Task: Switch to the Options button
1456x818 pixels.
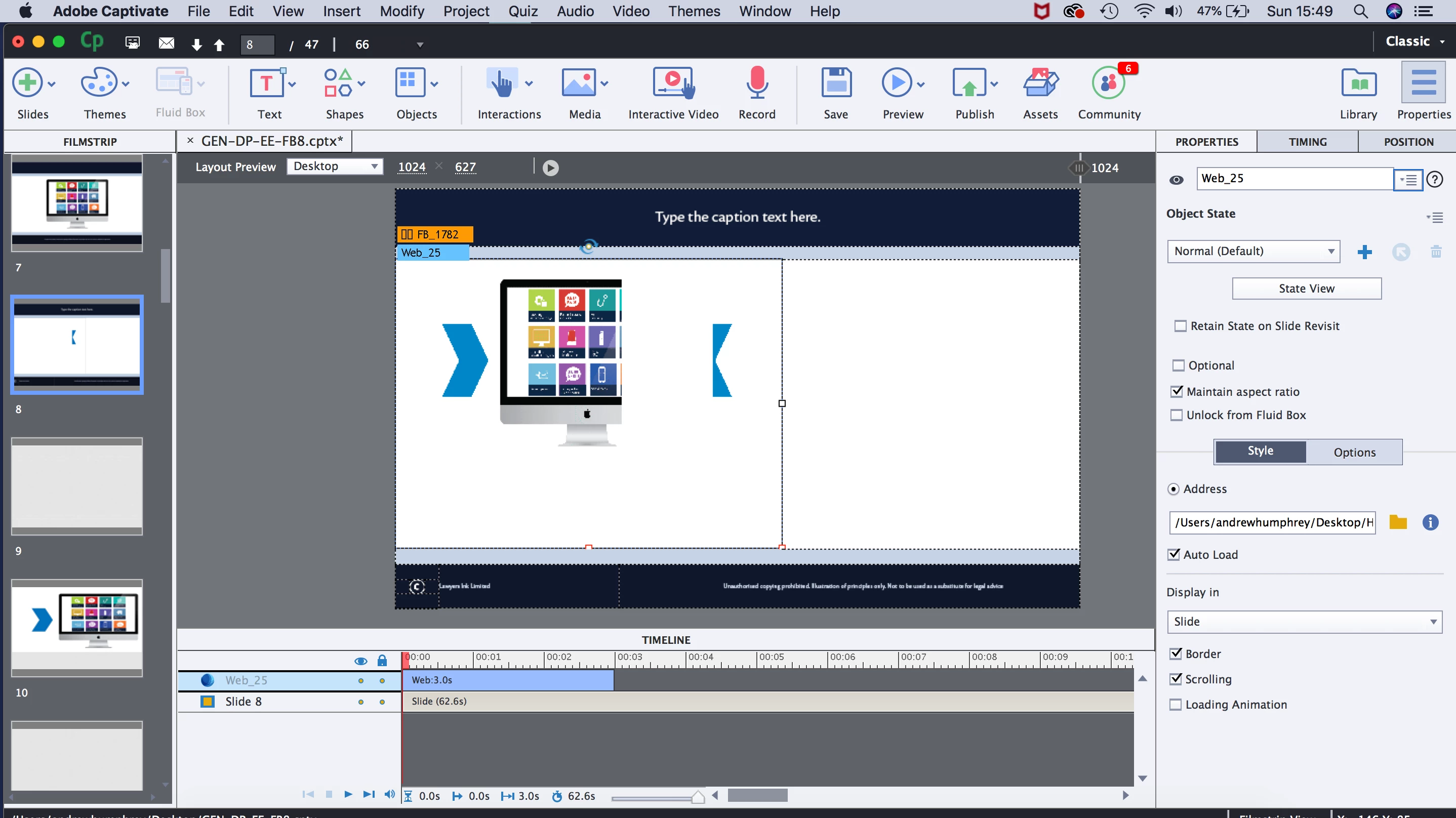Action: (x=1354, y=452)
